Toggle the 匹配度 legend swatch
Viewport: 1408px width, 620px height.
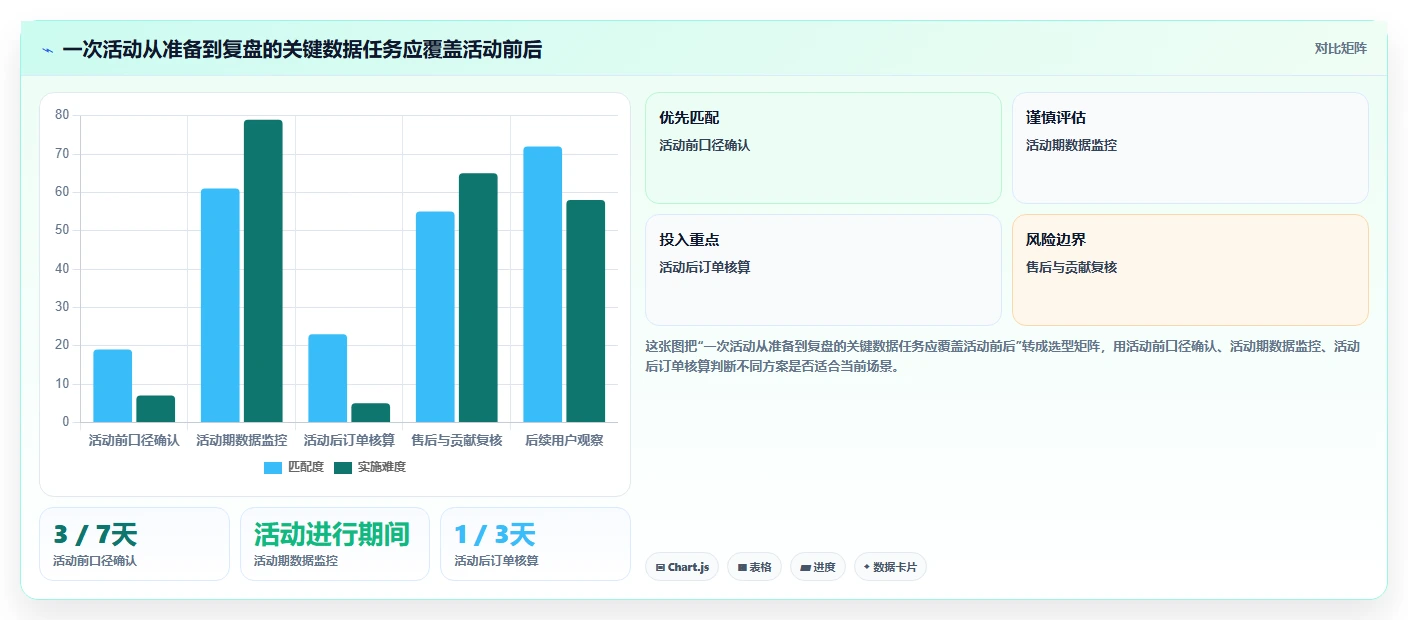click(x=273, y=467)
